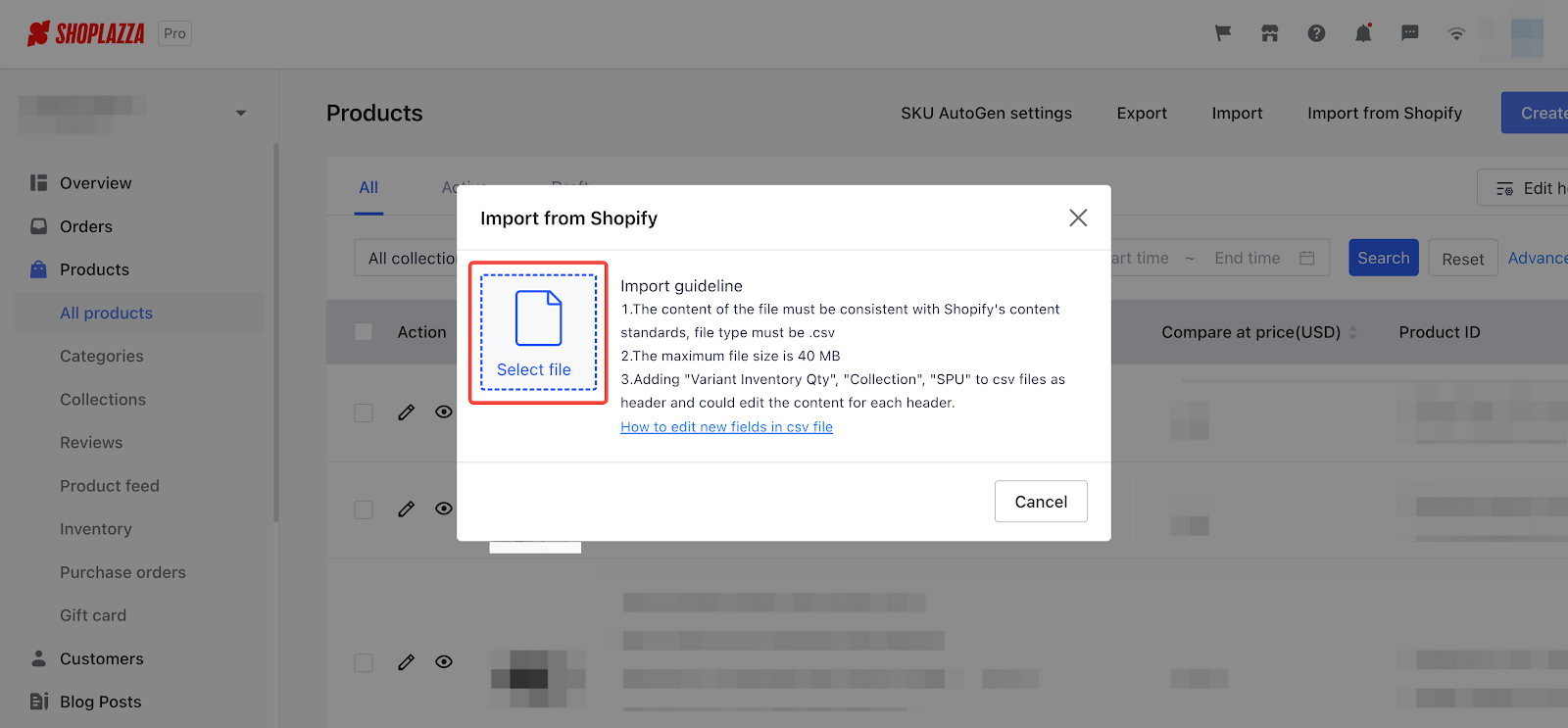Screen dimensions: 1568x728
Task: Click the user avatar in top bar
Action: [1527, 37]
